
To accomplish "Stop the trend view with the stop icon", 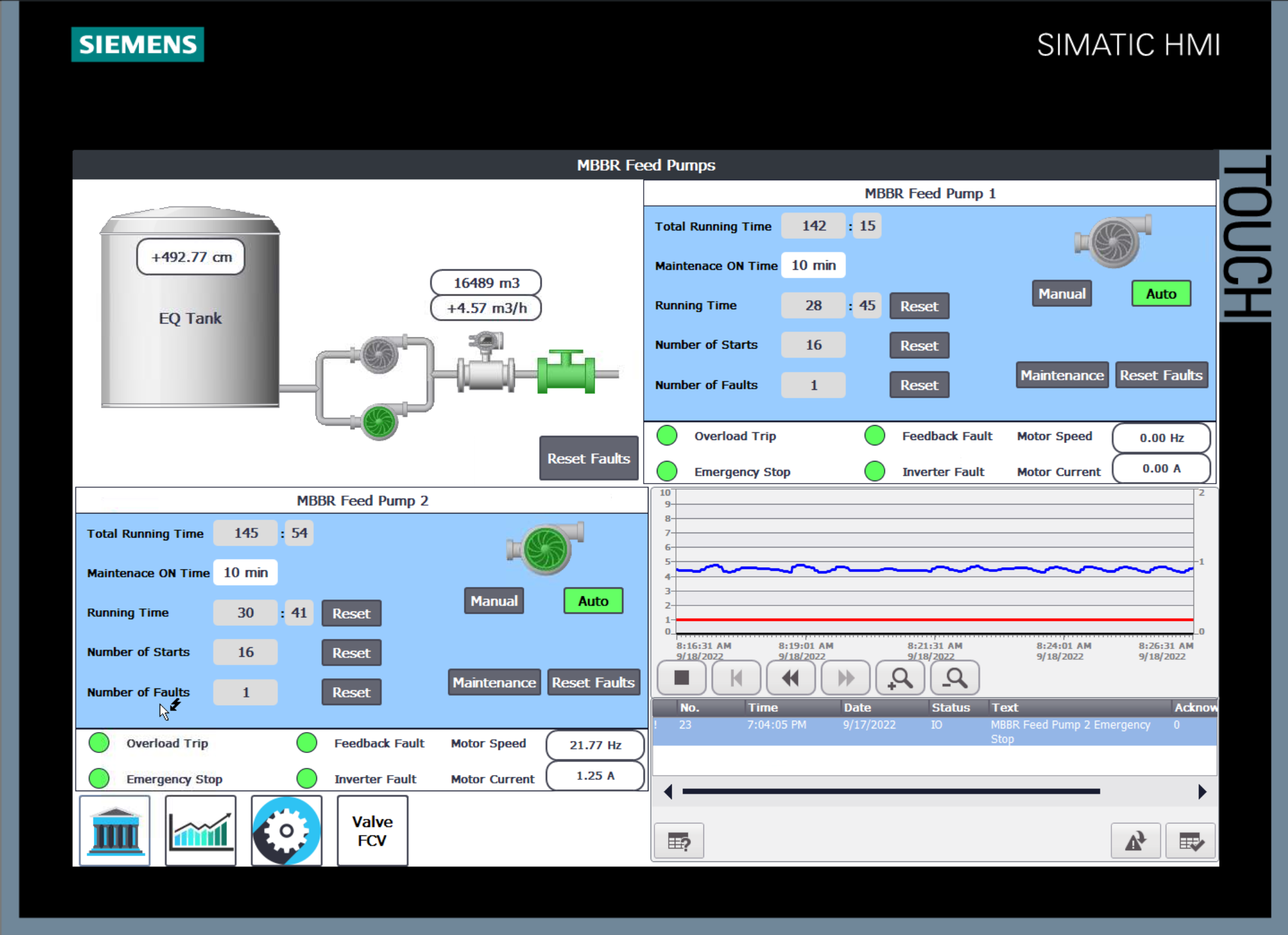I will (x=681, y=678).
